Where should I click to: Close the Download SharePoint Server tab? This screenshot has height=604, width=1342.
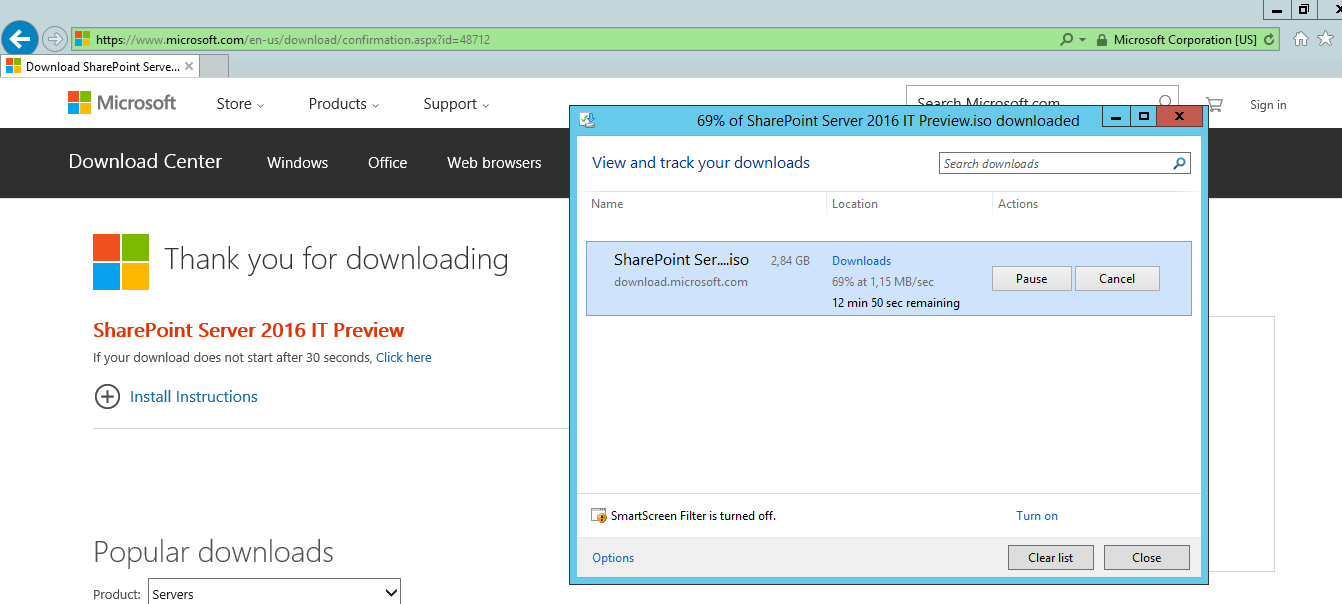(189, 66)
